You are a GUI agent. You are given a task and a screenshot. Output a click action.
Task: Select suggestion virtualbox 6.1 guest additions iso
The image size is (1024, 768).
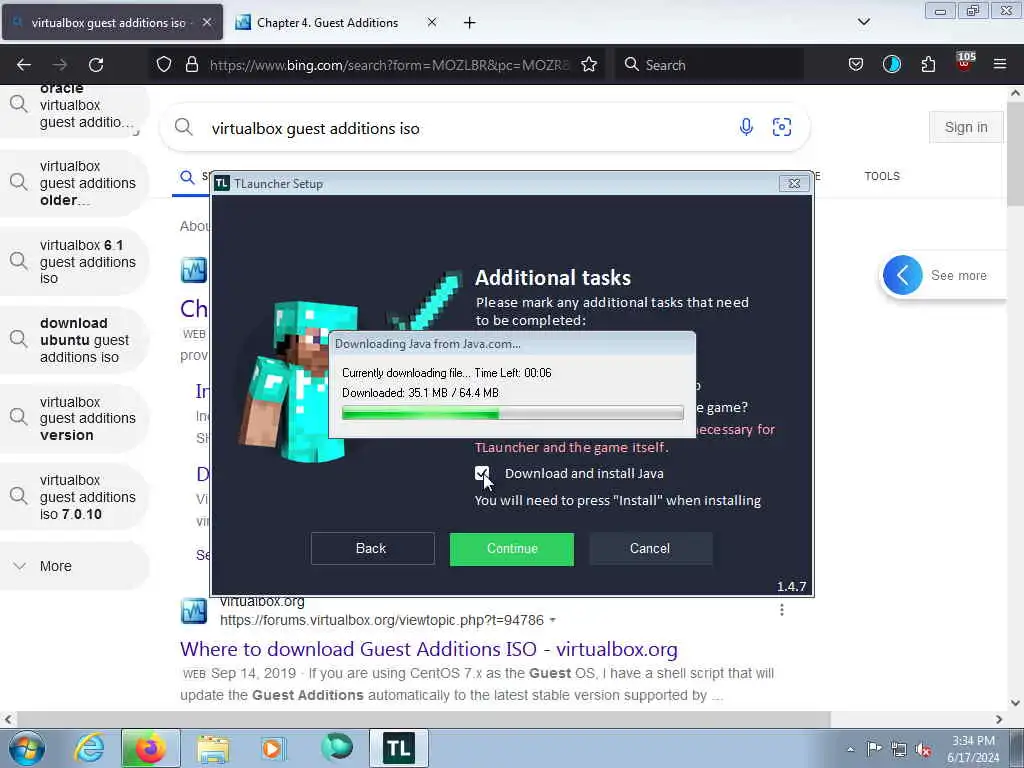point(75,262)
